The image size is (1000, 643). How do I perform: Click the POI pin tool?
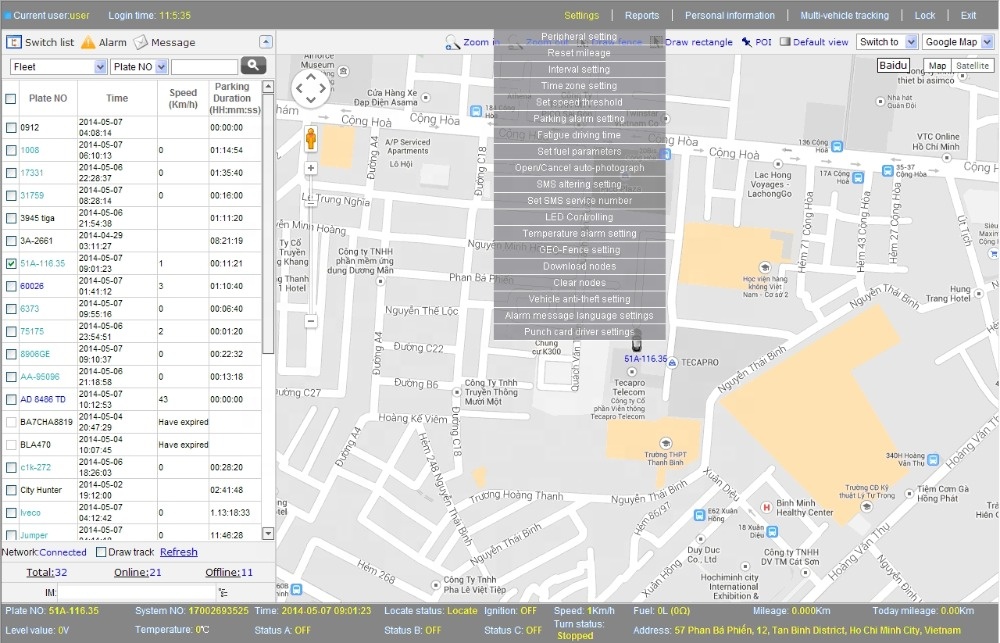coord(746,42)
